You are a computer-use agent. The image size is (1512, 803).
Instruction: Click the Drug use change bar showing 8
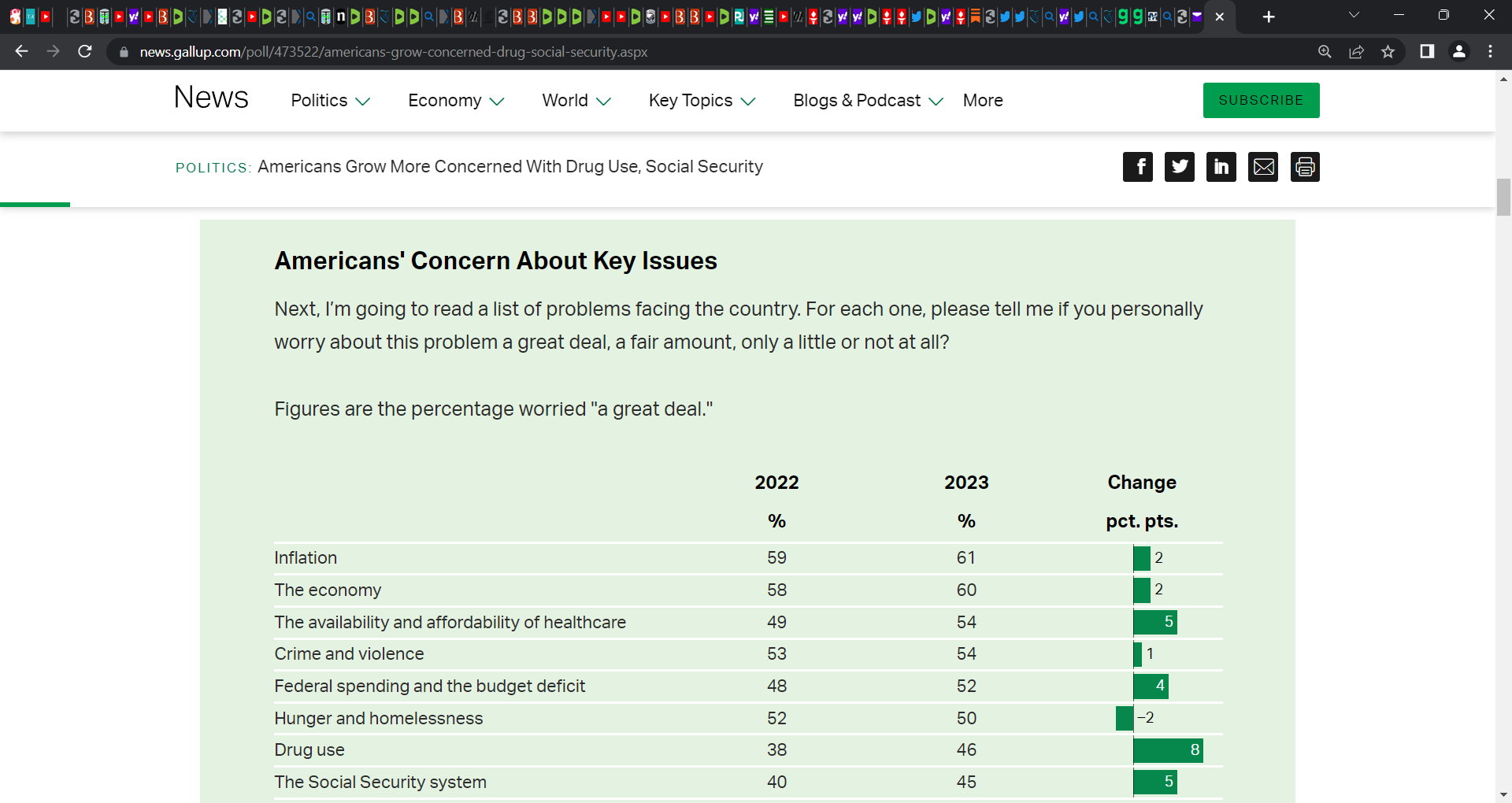pos(1168,750)
